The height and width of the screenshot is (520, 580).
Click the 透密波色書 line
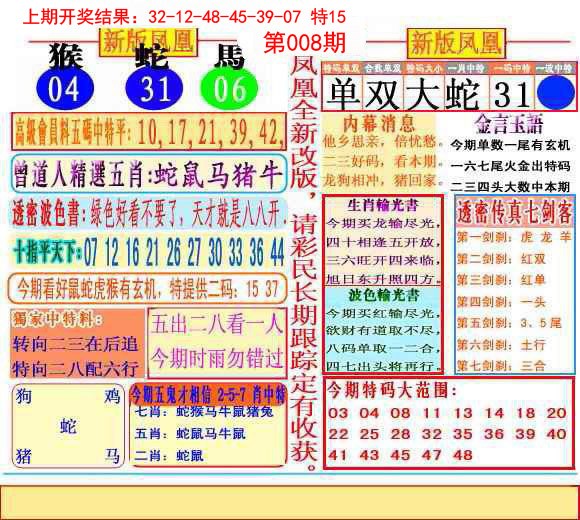pos(149,213)
